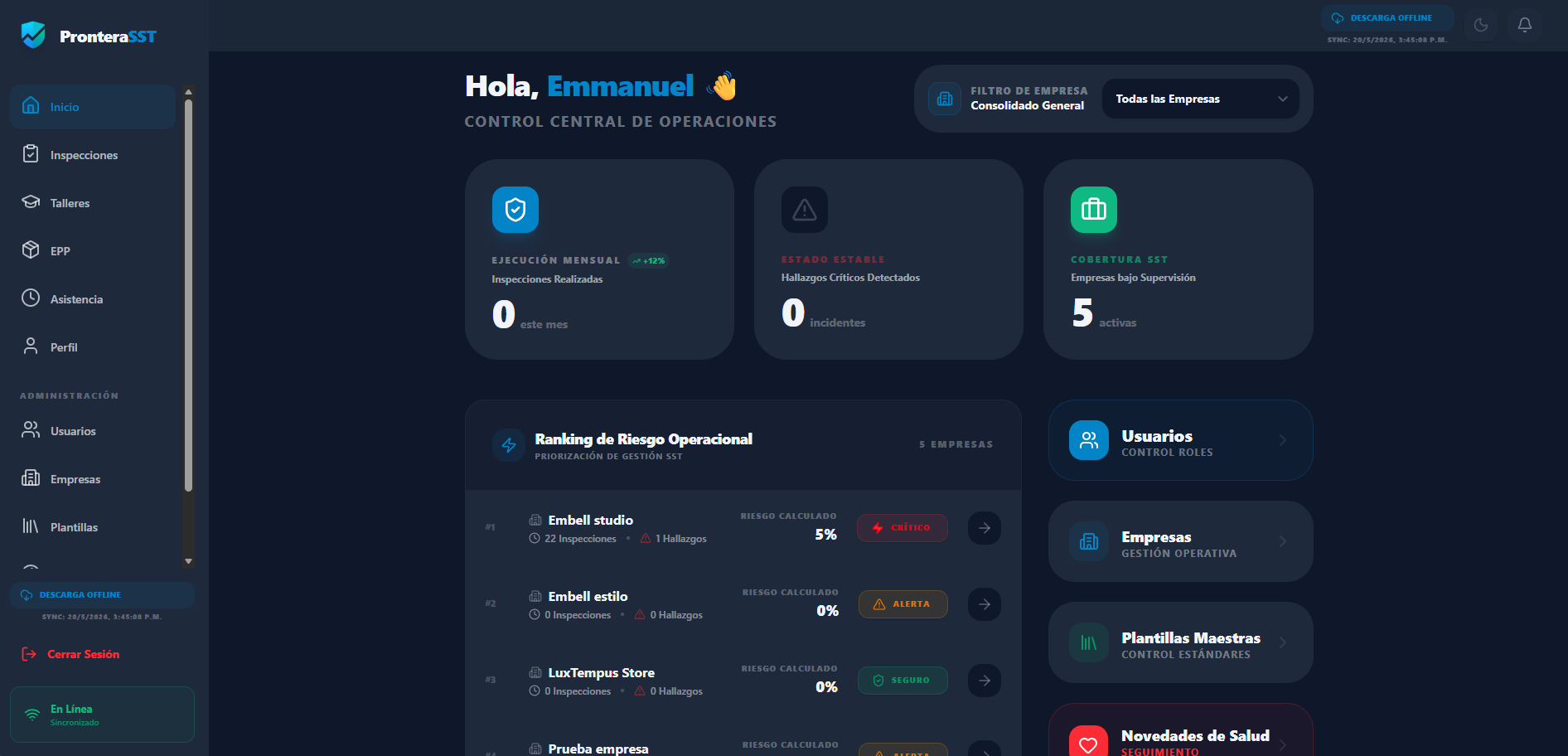Image resolution: width=1568 pixels, height=756 pixels.
Task: Click the sidebar scrollbar thumb
Action: tap(188, 296)
